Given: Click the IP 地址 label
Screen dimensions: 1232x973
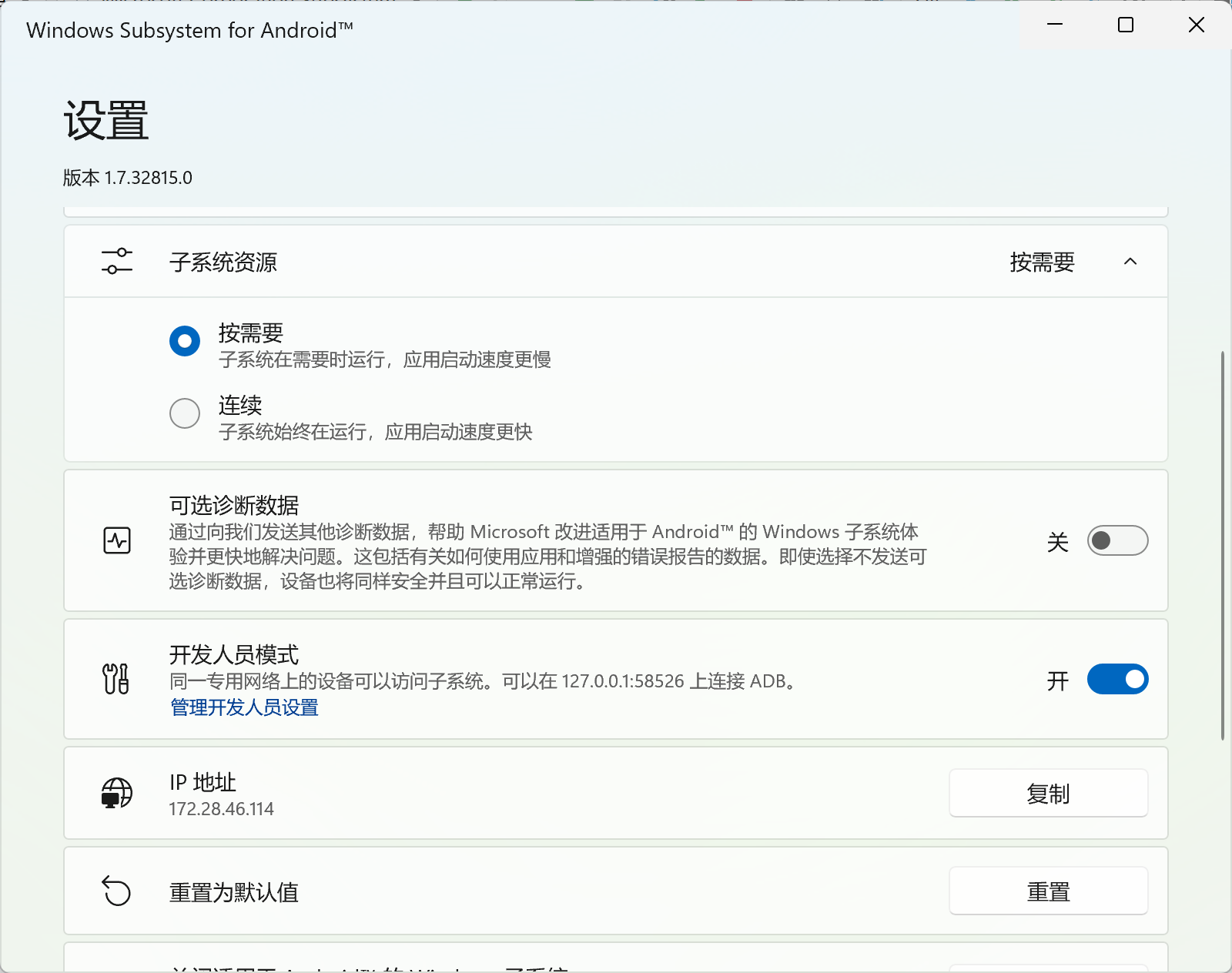Looking at the screenshot, I should pyautogui.click(x=203, y=782).
